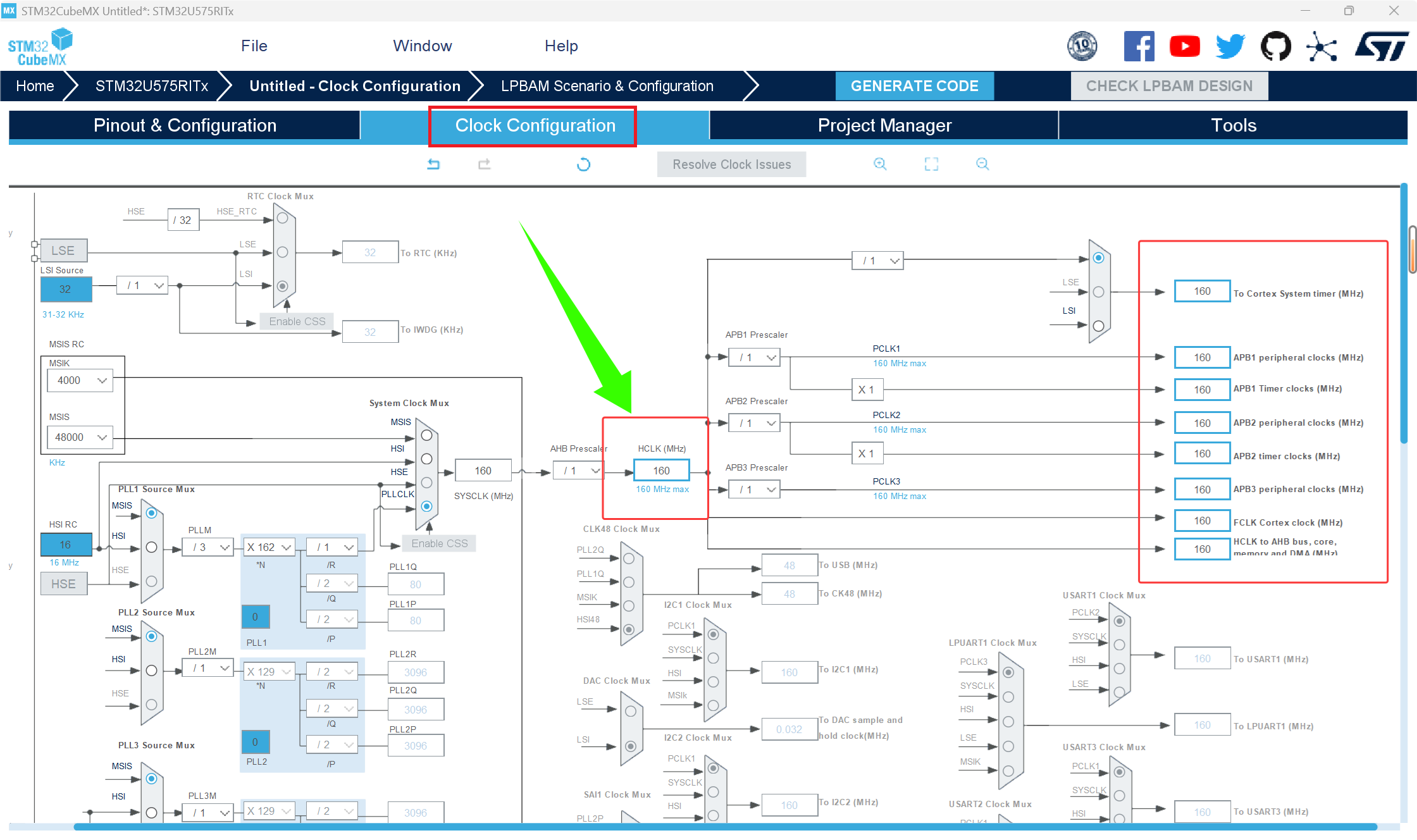Open the PLLM divider dropdown showing /3
The width and height of the screenshot is (1417, 840).
(208, 547)
